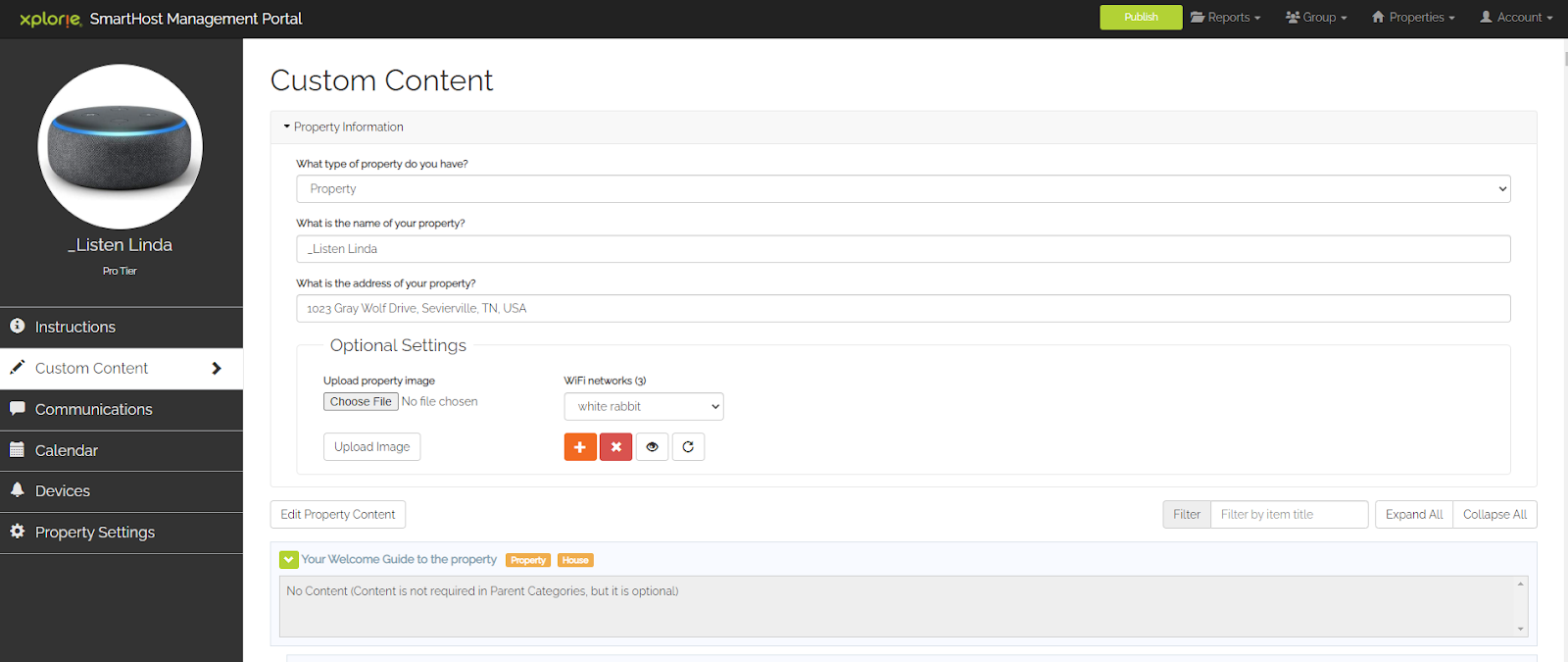The width and height of the screenshot is (1568, 662).
Task: Click the Echo Dot property image
Action: tap(121, 147)
